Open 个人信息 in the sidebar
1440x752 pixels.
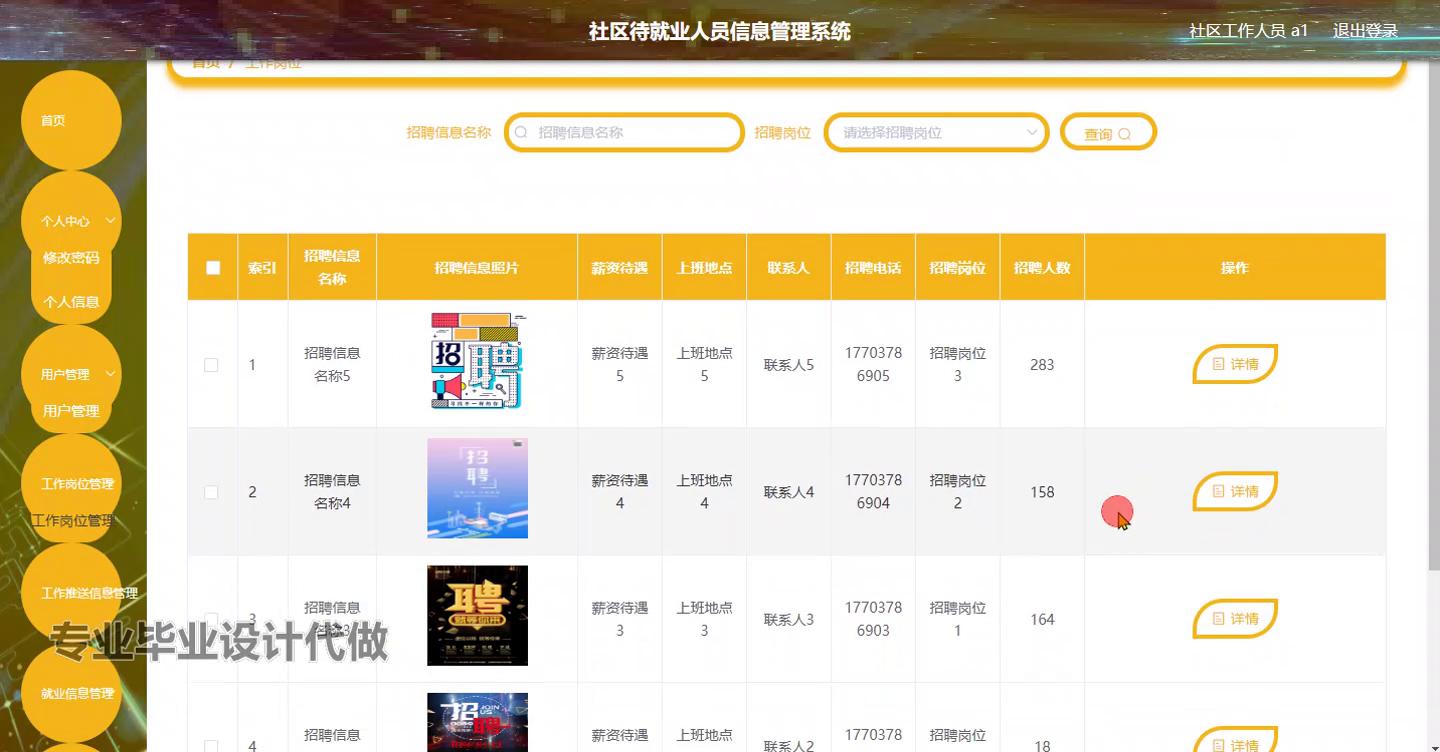(x=71, y=301)
